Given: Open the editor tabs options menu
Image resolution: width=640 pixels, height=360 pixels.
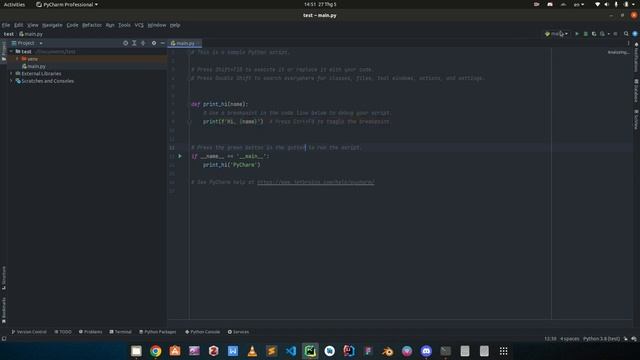Looking at the screenshot, I should click(628, 43).
